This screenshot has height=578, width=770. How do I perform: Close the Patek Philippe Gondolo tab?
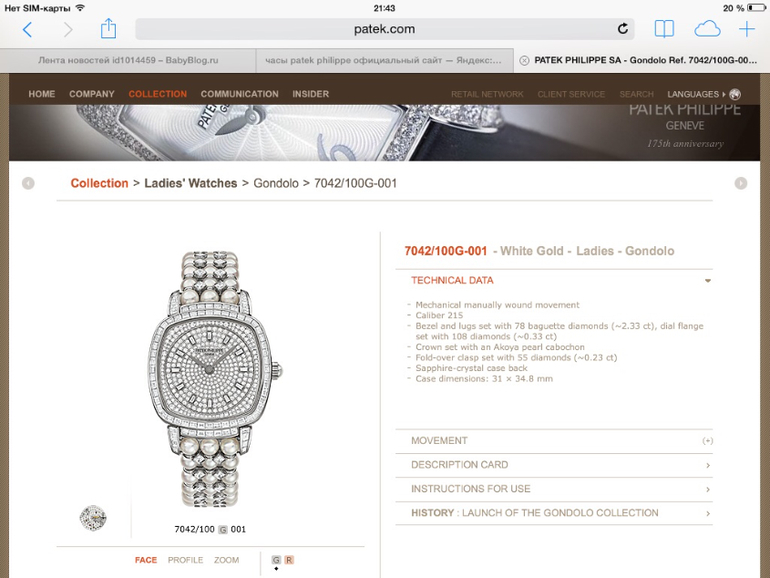(x=524, y=60)
